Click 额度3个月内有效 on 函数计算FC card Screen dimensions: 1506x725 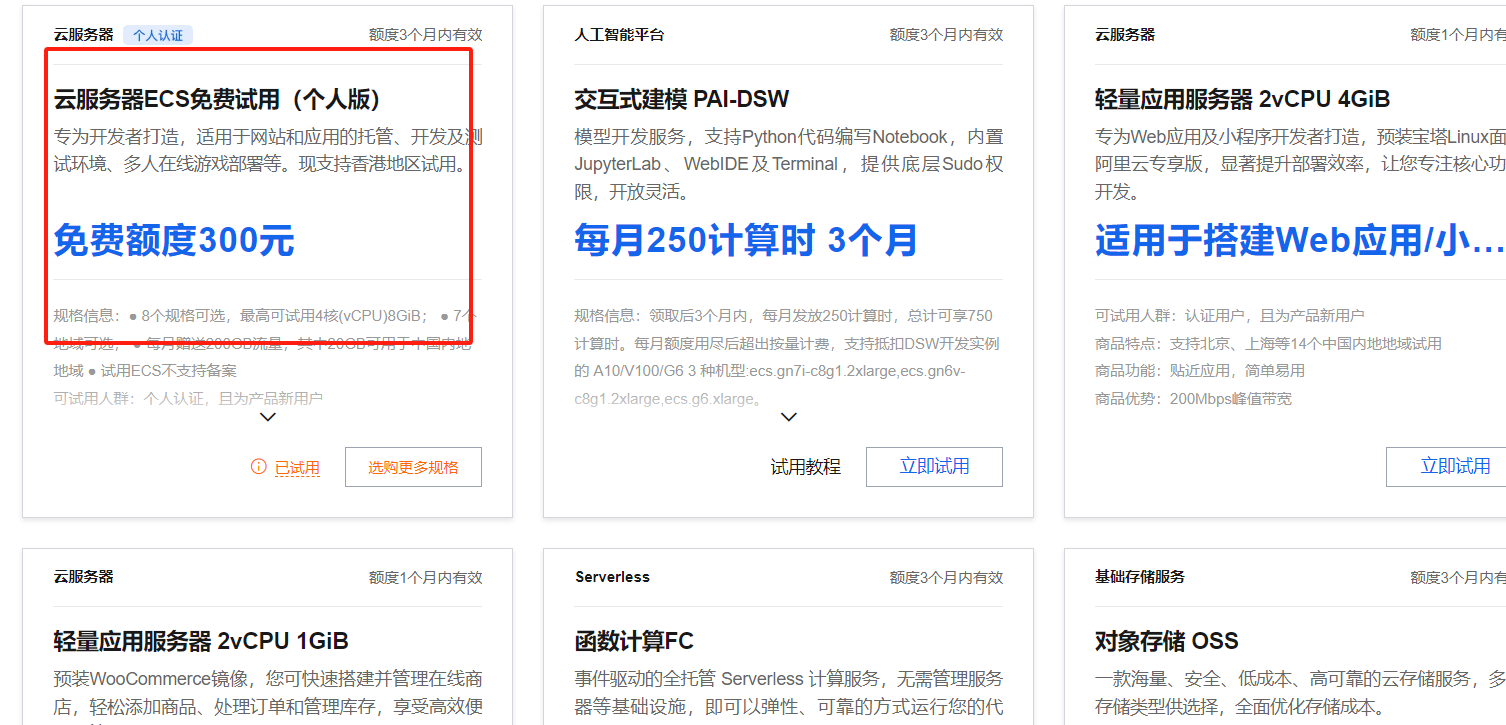(946, 577)
